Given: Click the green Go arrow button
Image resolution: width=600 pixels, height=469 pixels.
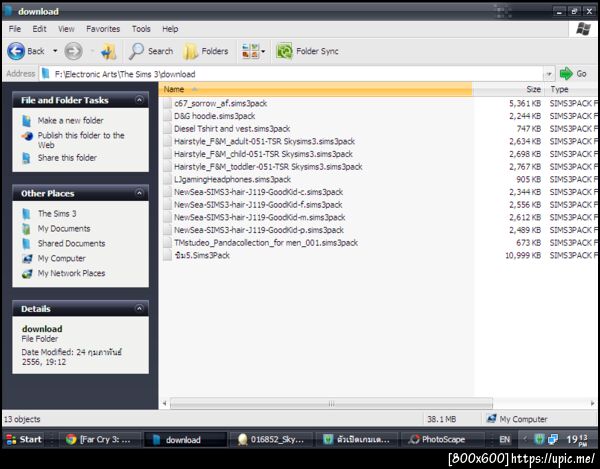Looking at the screenshot, I should 566,73.
